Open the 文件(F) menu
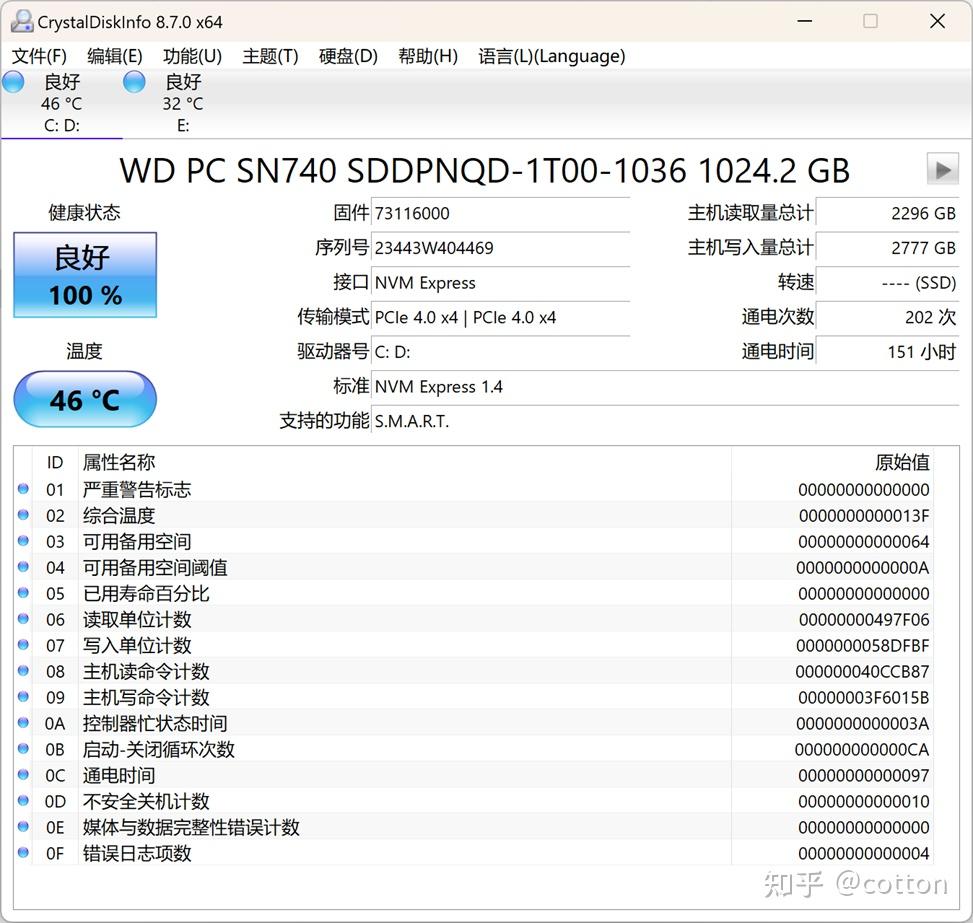 (39, 56)
